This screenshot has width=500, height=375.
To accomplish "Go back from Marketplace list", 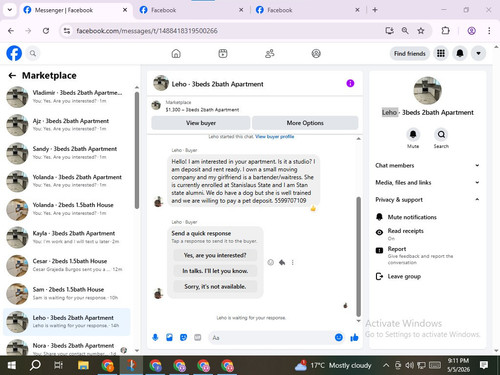I will pos(12,76).
